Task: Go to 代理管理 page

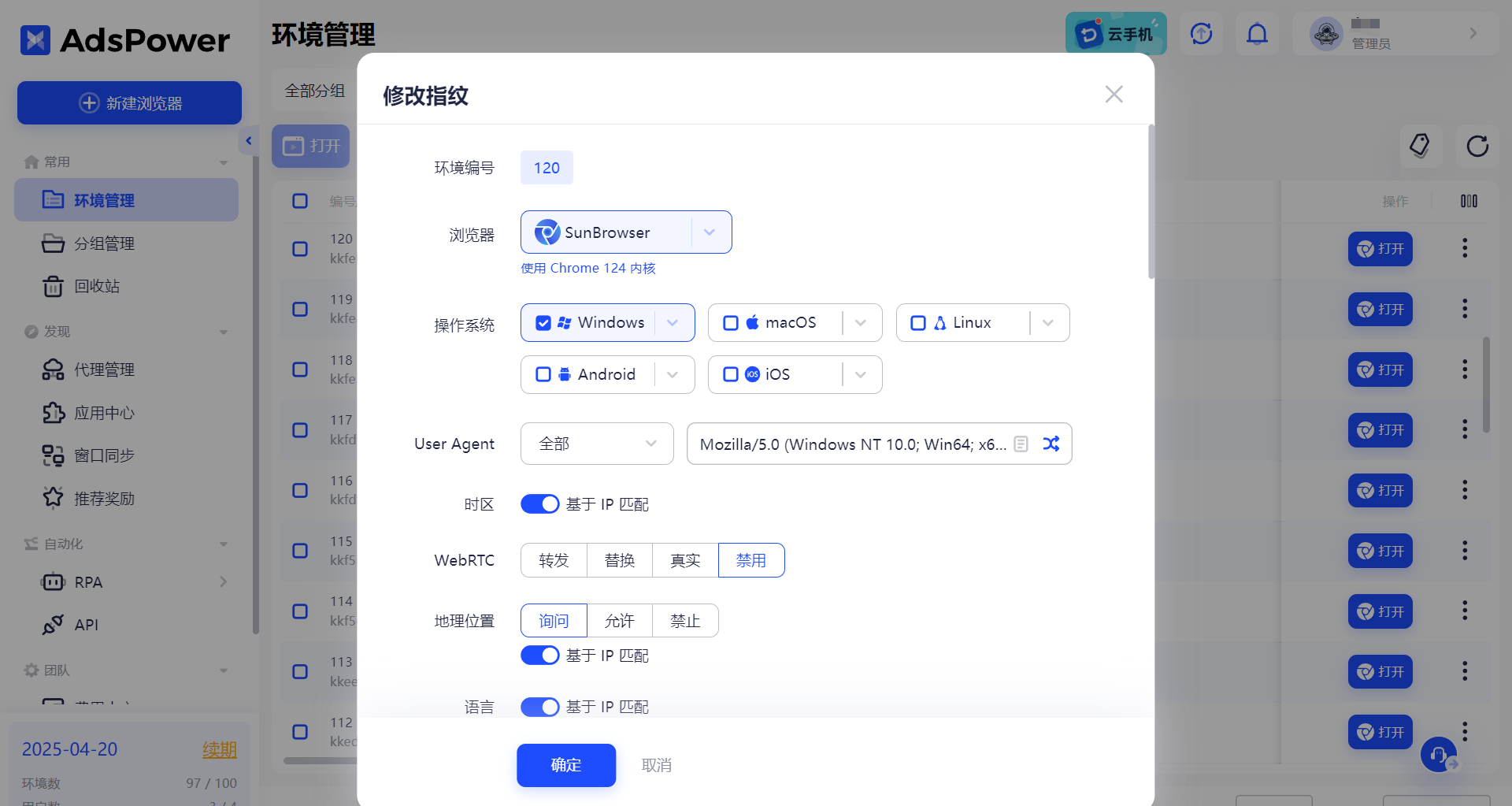Action: click(126, 370)
